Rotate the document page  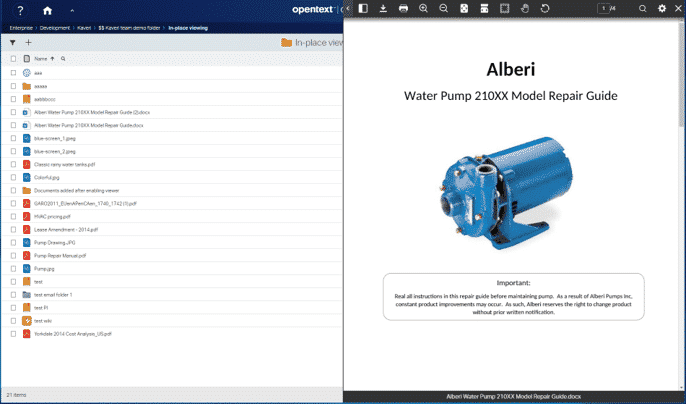pos(545,8)
